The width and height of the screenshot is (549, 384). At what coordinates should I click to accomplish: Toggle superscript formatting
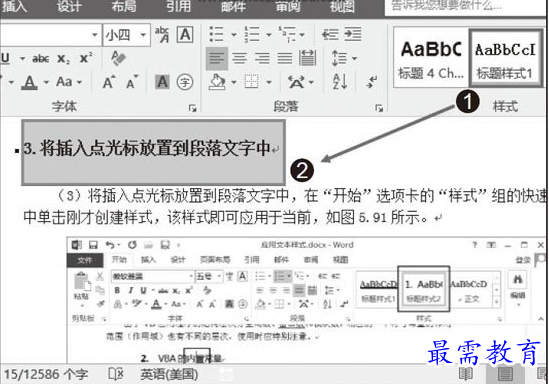(86, 58)
